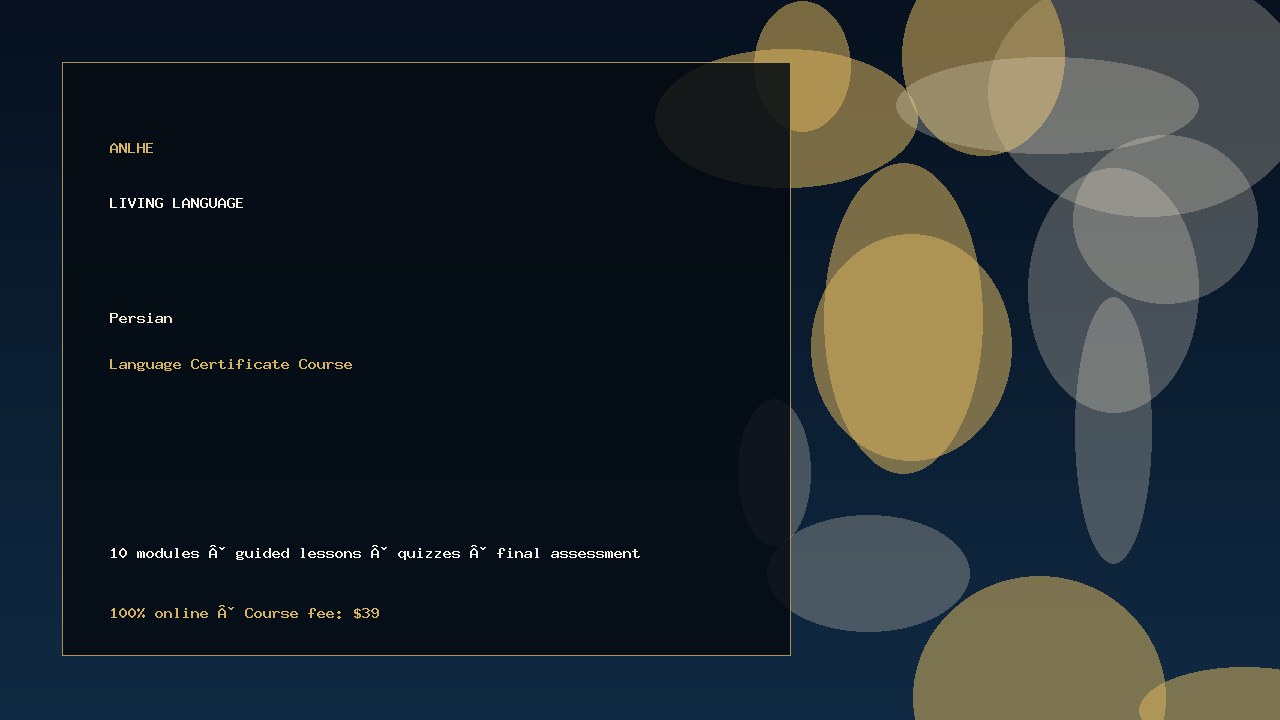This screenshot has height=720, width=1280.
Task: Click the ANLHE brand name
Action: tap(131, 148)
